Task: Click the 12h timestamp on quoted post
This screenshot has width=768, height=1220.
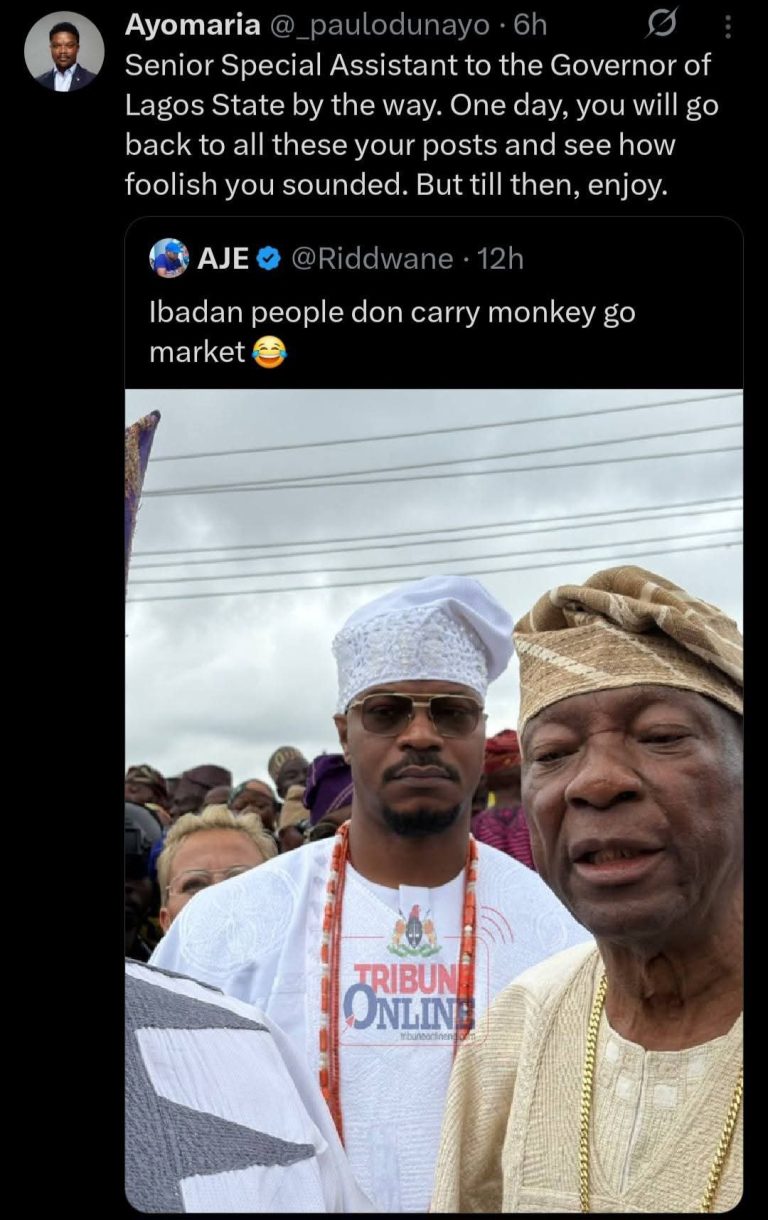Action: click(501, 259)
